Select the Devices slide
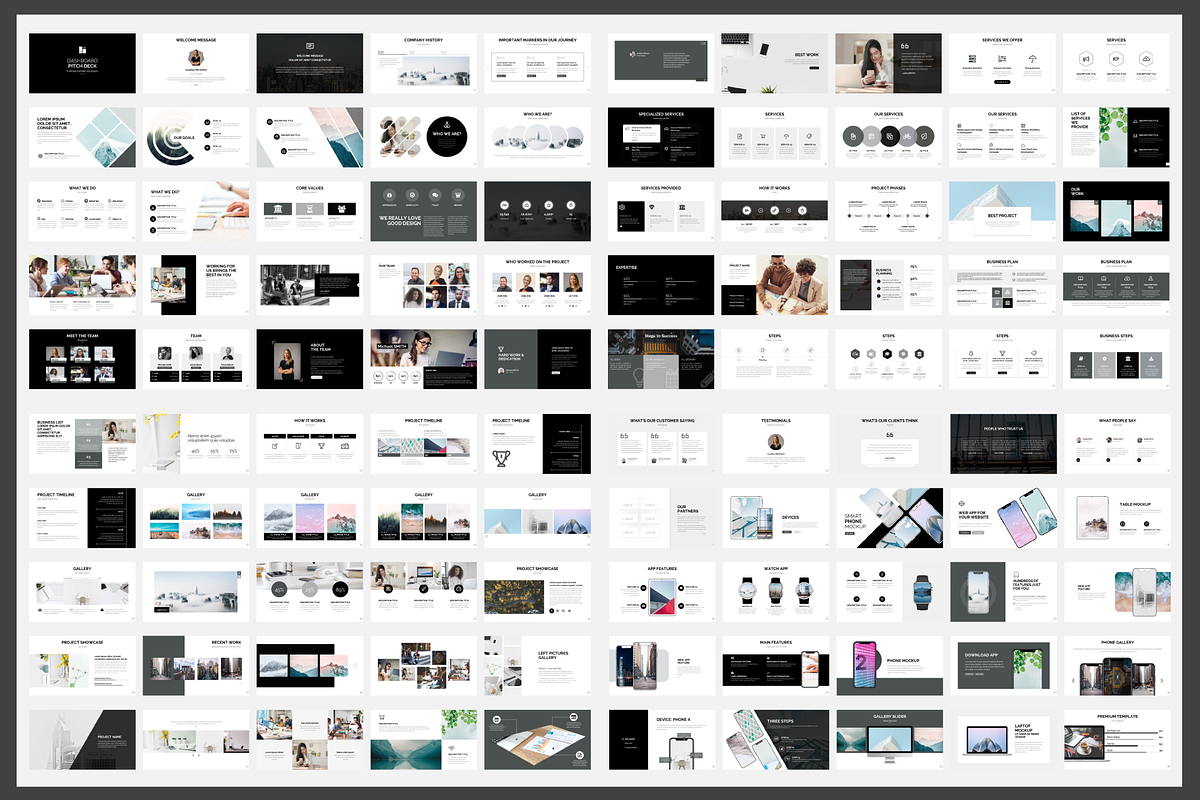Viewport: 1200px width, 800px height. (775, 518)
